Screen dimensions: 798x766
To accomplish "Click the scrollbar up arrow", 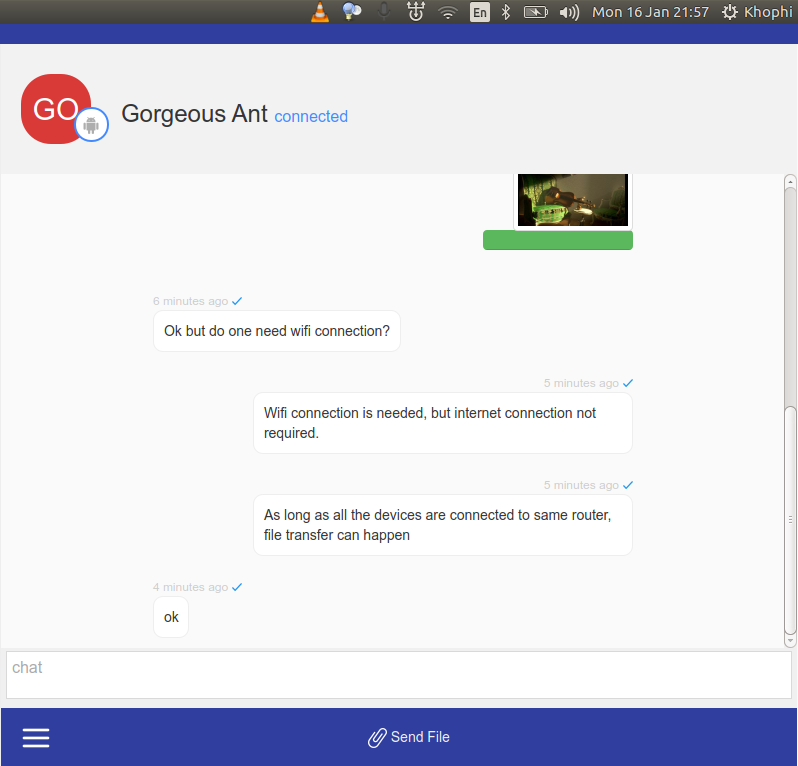I will tap(790, 182).
